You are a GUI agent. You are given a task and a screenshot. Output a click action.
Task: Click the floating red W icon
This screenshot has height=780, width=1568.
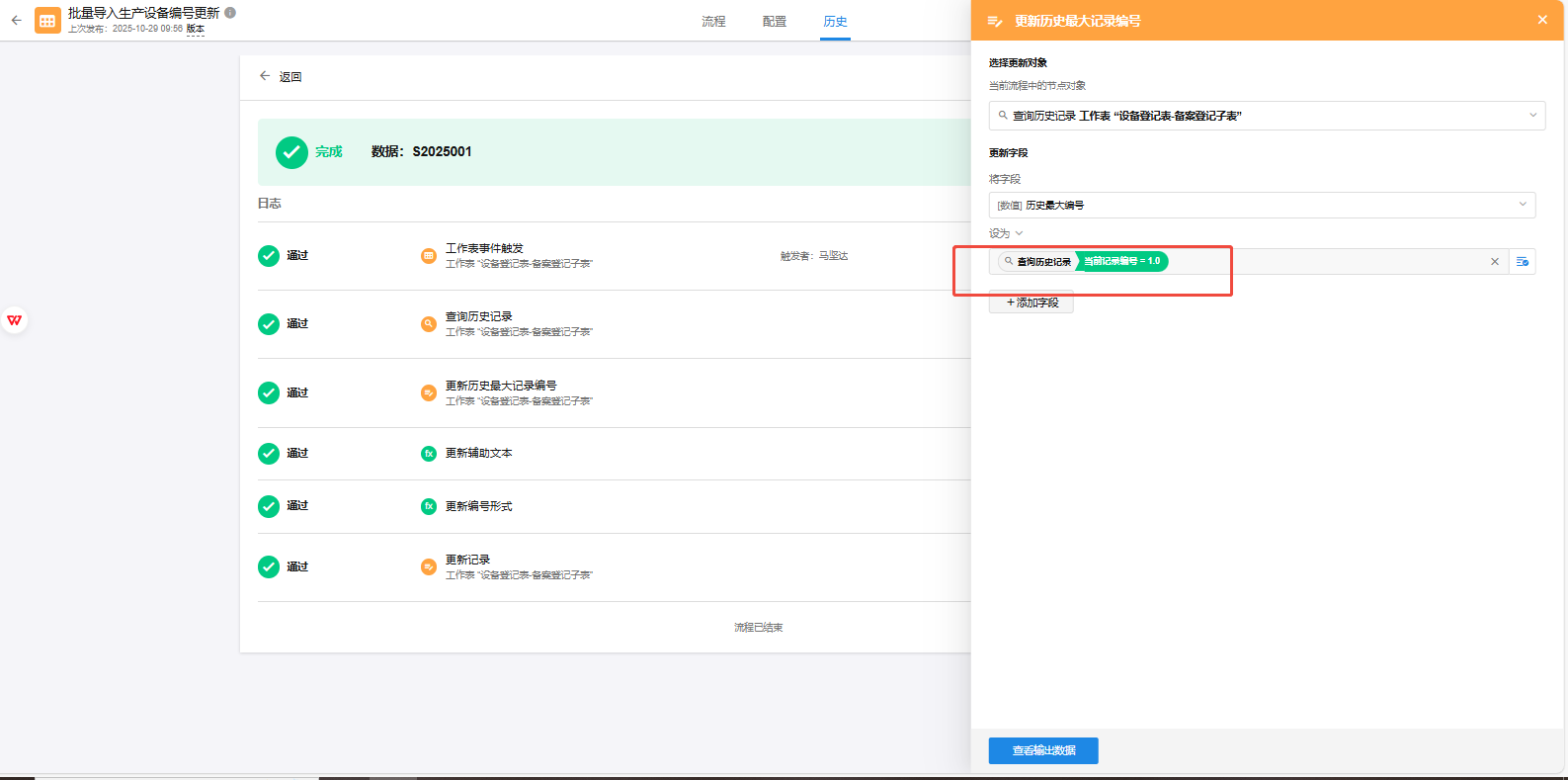[x=14, y=320]
